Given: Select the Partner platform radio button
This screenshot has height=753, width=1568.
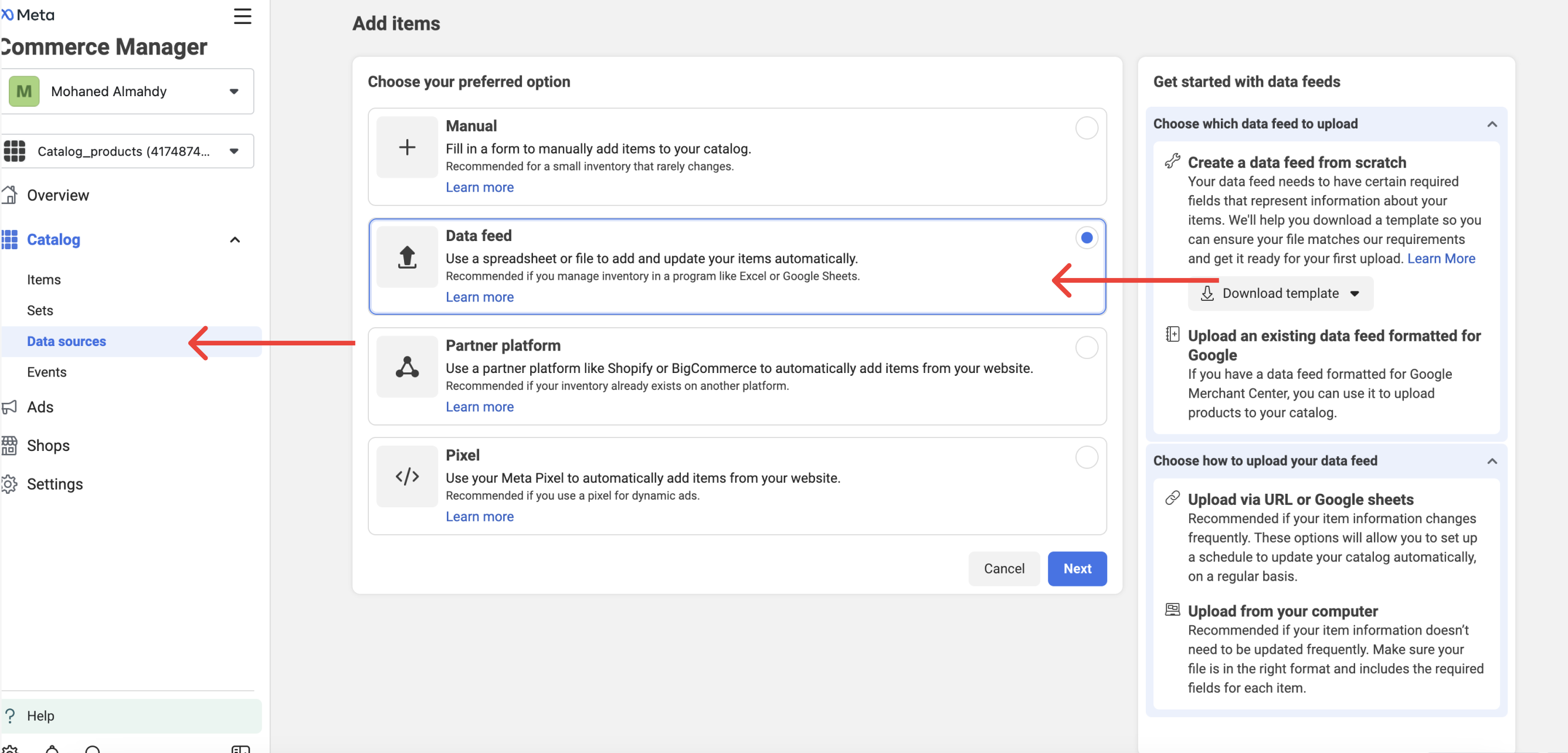Looking at the screenshot, I should [x=1086, y=348].
